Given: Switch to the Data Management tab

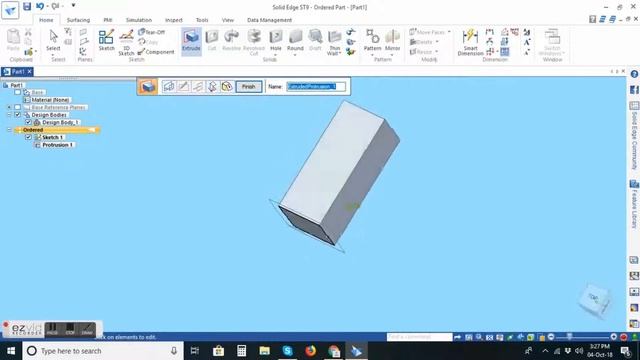Looking at the screenshot, I should tap(269, 20).
